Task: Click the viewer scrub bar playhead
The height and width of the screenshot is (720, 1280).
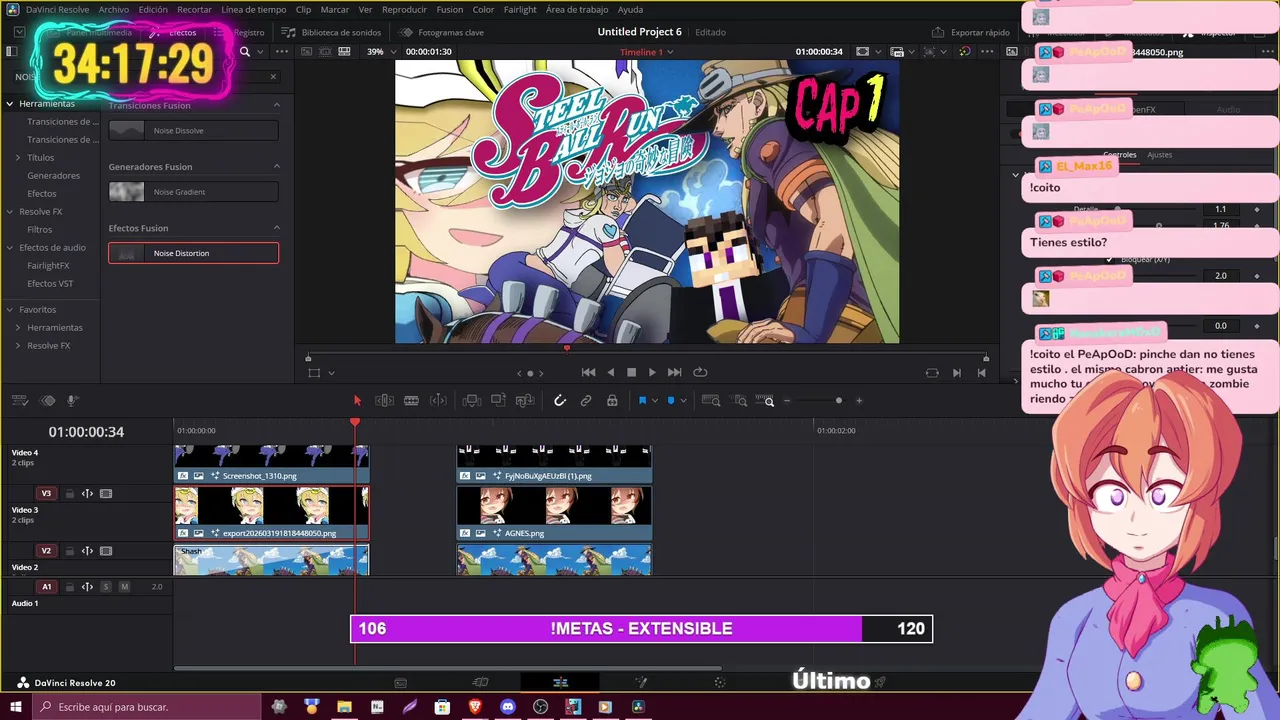Action: tap(567, 348)
